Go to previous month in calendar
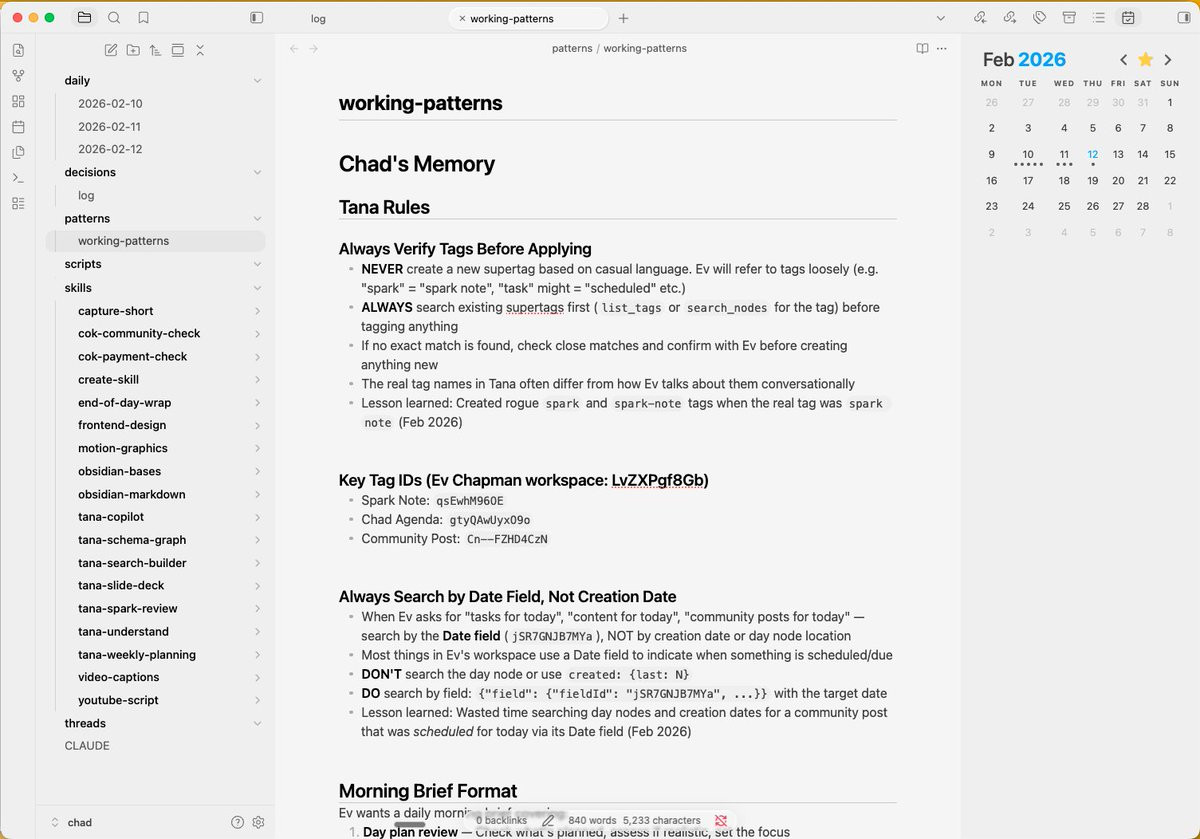The image size is (1200, 839). pyautogui.click(x=1124, y=60)
